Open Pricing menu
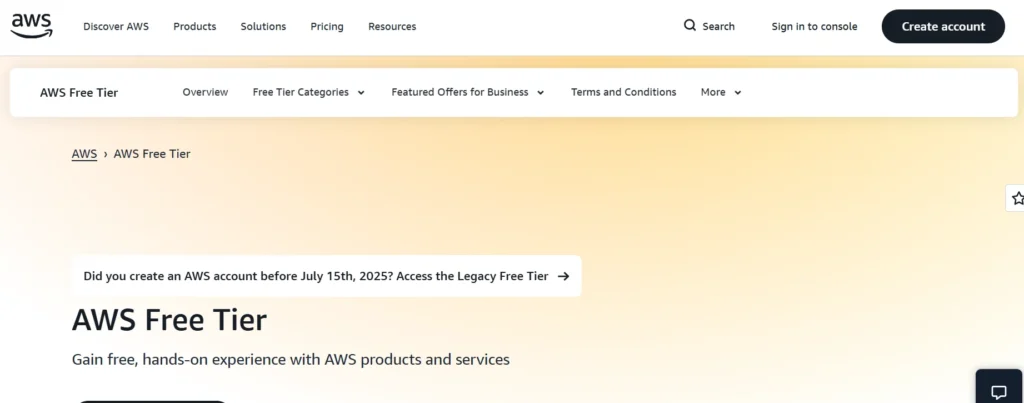Viewport: 1024px width, 403px height. tap(327, 27)
